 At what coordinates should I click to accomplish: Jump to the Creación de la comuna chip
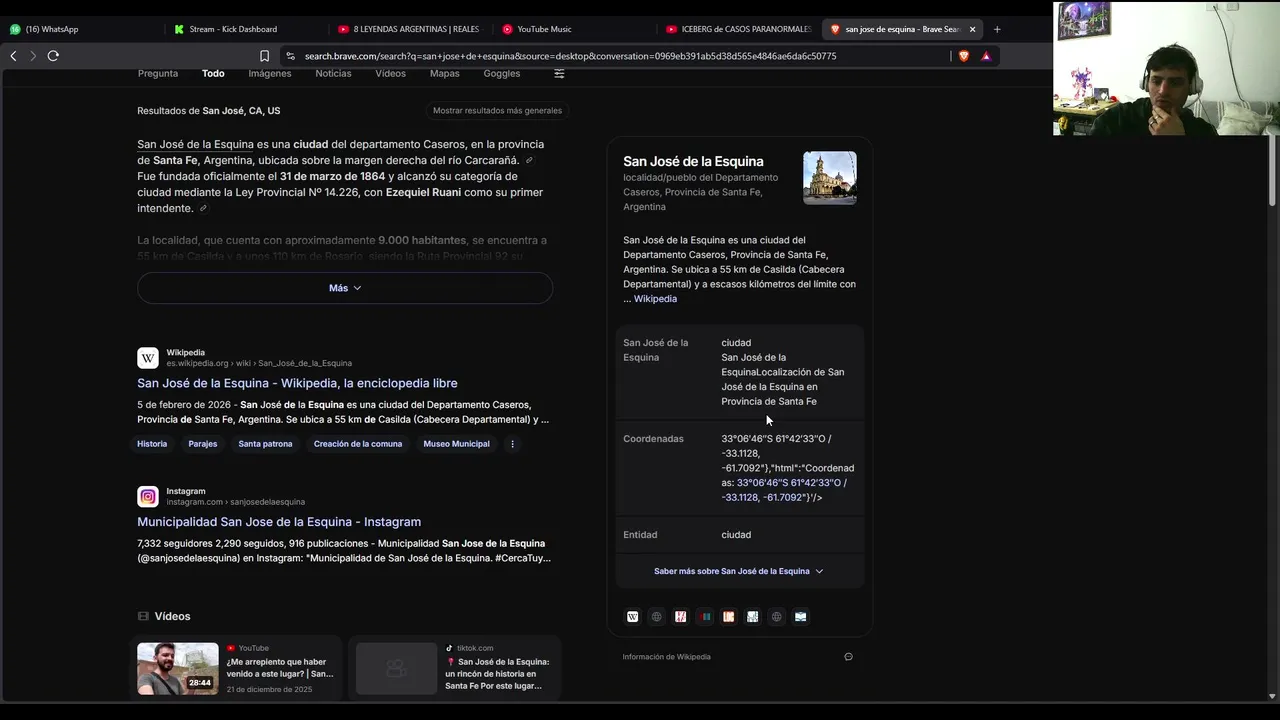(x=358, y=444)
